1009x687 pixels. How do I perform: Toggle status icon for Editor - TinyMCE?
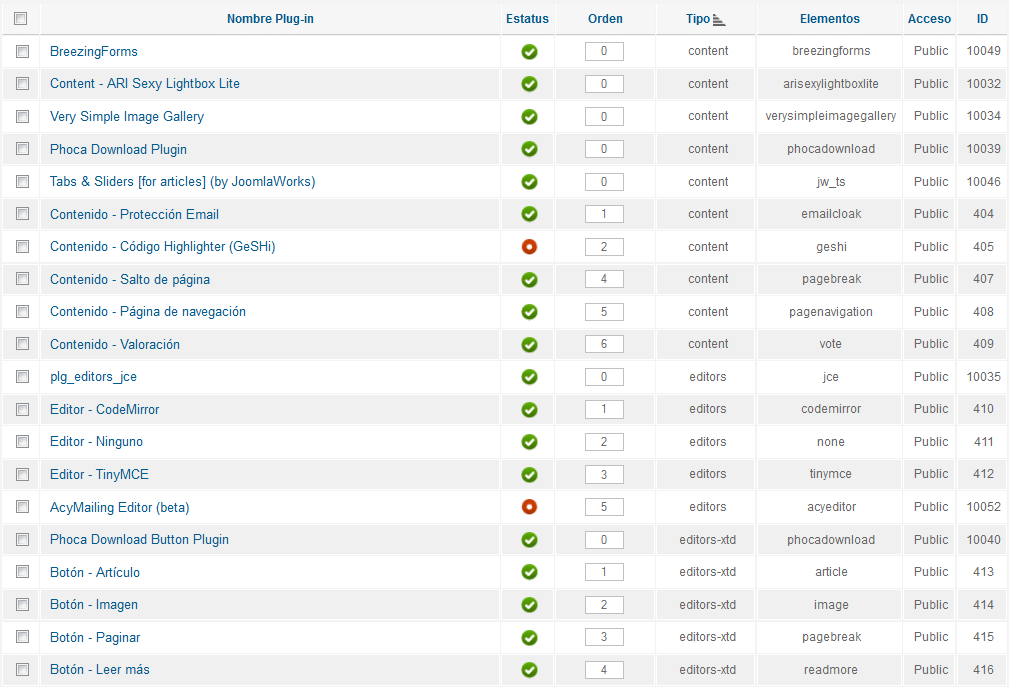click(529, 474)
